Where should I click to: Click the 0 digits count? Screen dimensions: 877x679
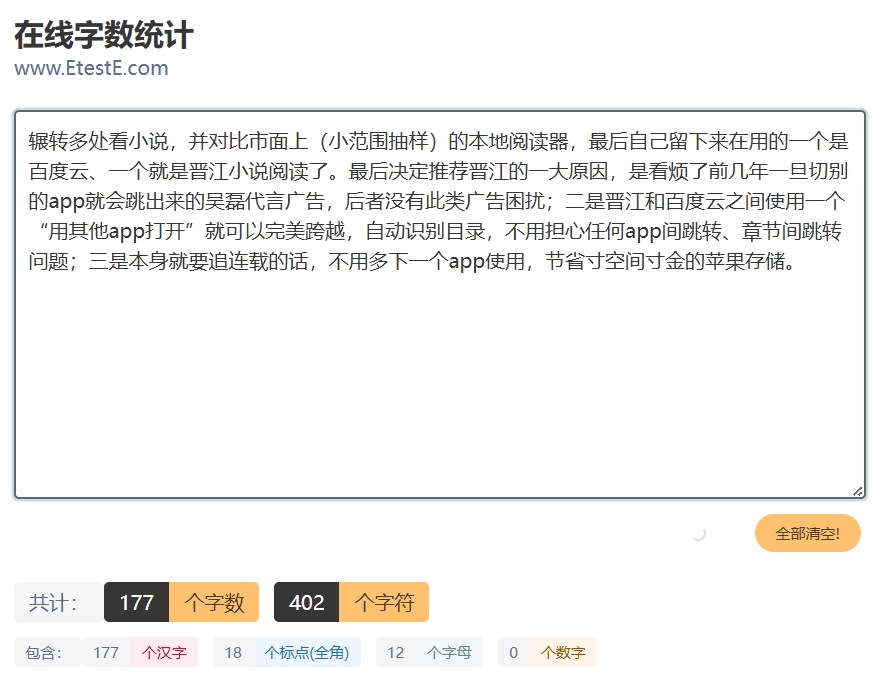pos(513,652)
